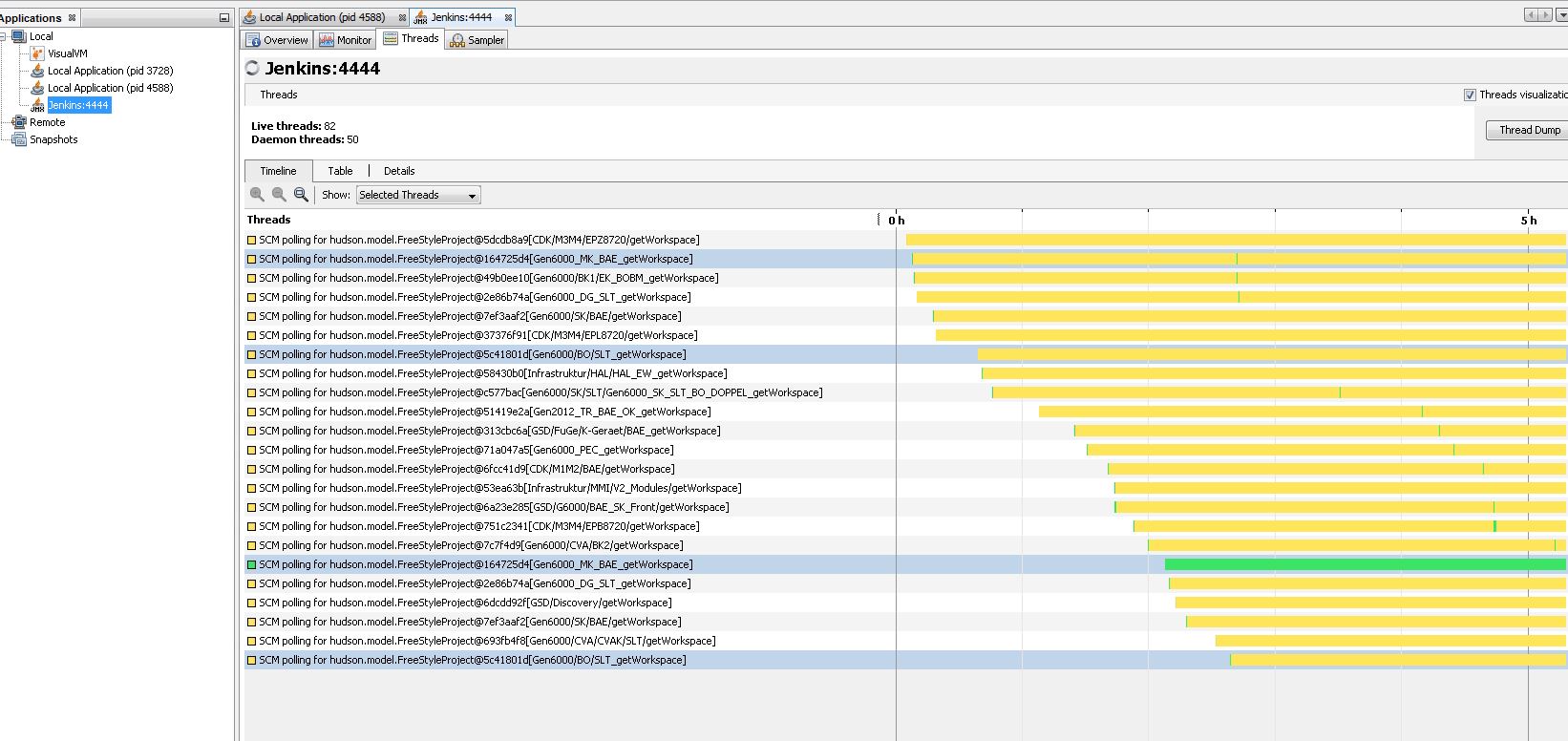Click the green running bar for Gen6000_MK_BAE thread
Viewport: 1568px width, 741px height.
(x=1364, y=564)
